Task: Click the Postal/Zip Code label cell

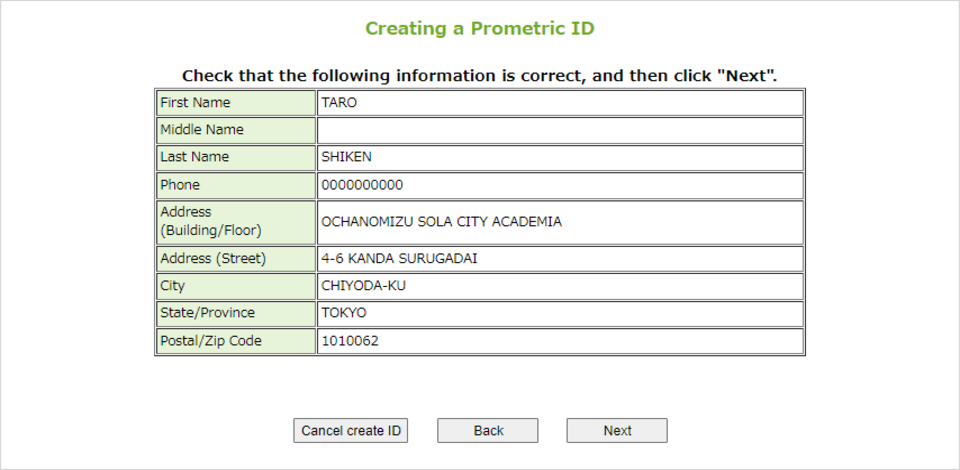Action: click(x=236, y=341)
